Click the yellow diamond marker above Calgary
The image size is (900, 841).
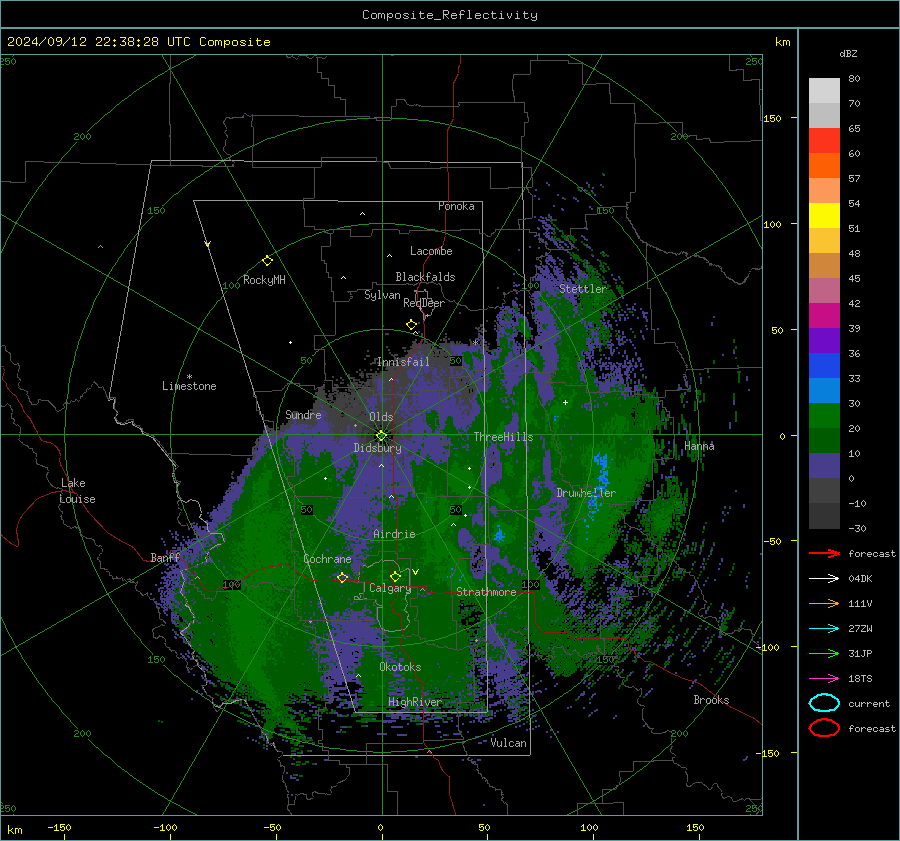coord(395,576)
